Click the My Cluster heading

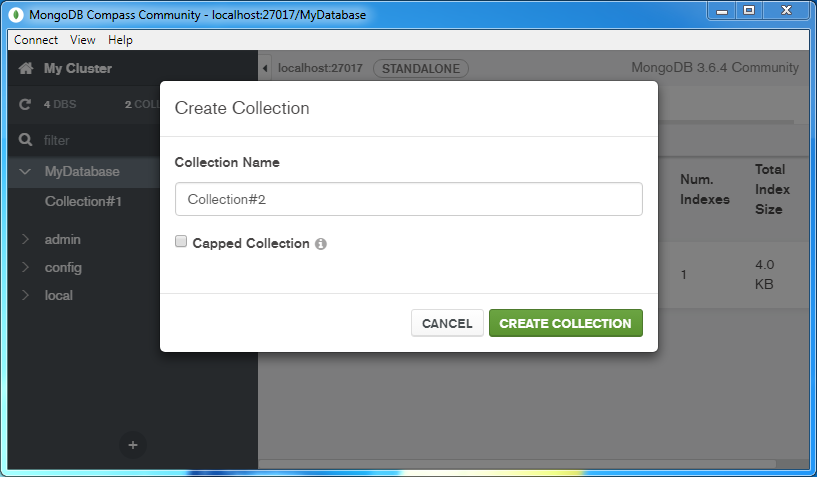78,68
